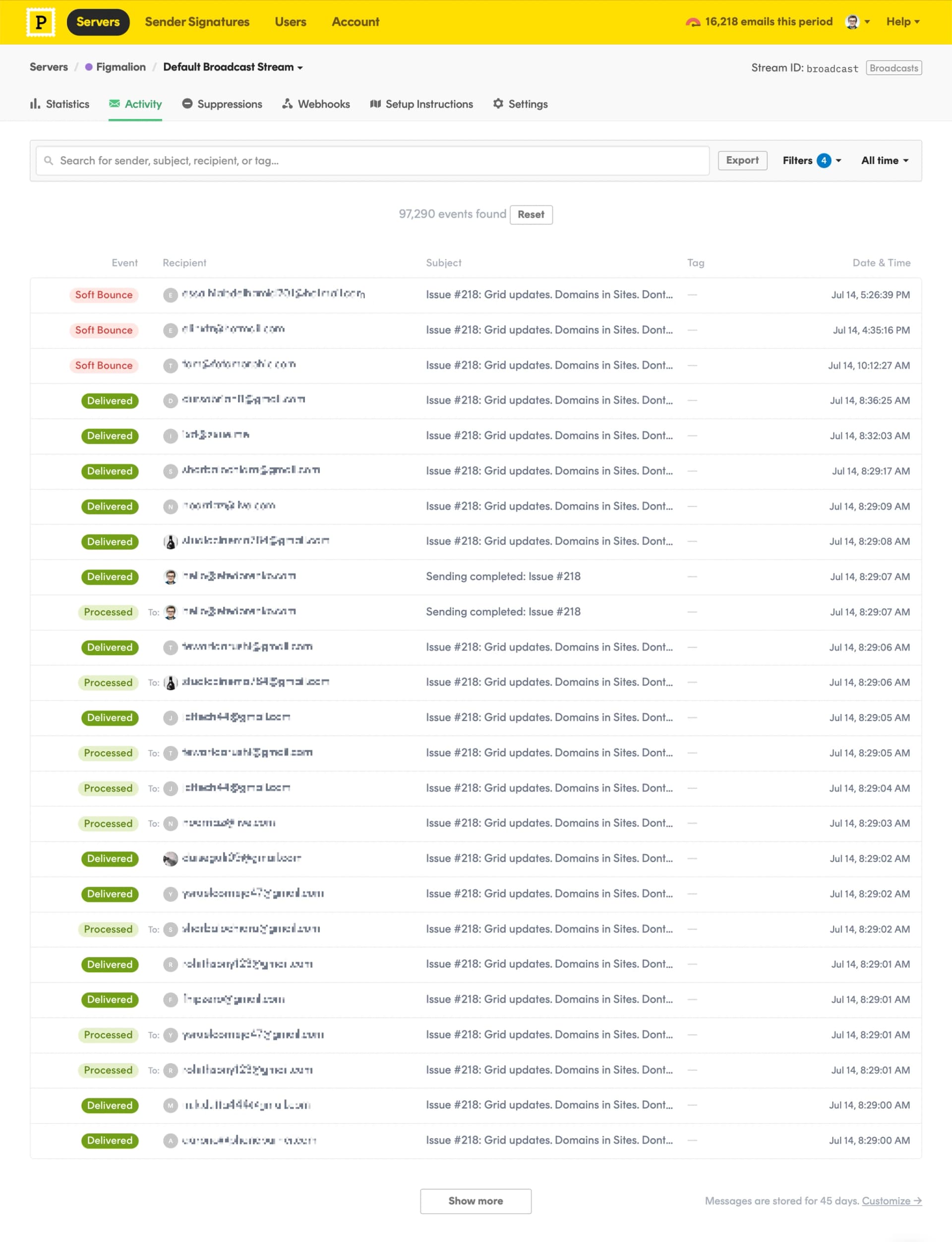Reset the event filters
Image resolution: width=952 pixels, height=1242 pixels.
pyautogui.click(x=531, y=214)
